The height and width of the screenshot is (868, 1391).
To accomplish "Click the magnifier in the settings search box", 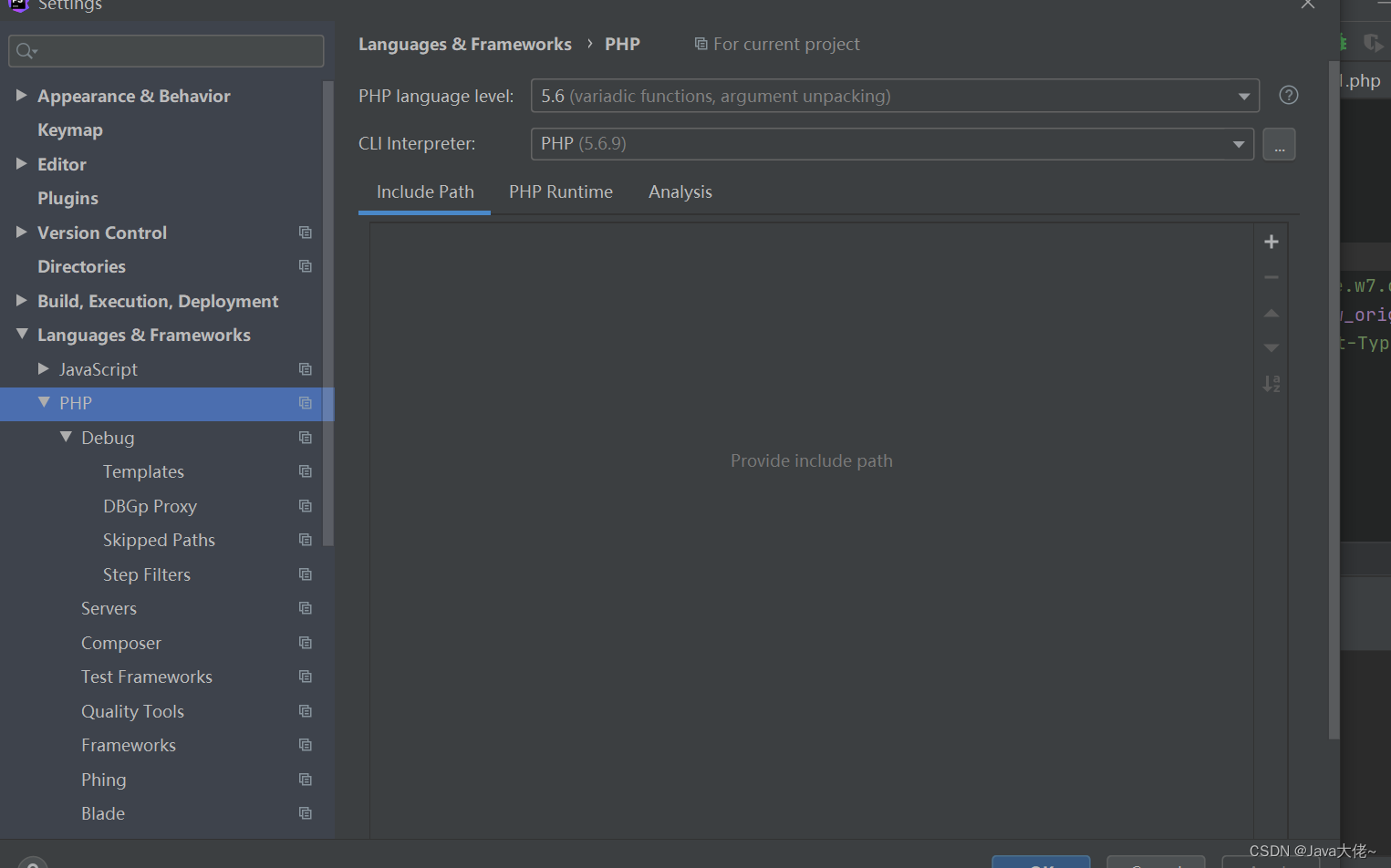I will point(25,50).
